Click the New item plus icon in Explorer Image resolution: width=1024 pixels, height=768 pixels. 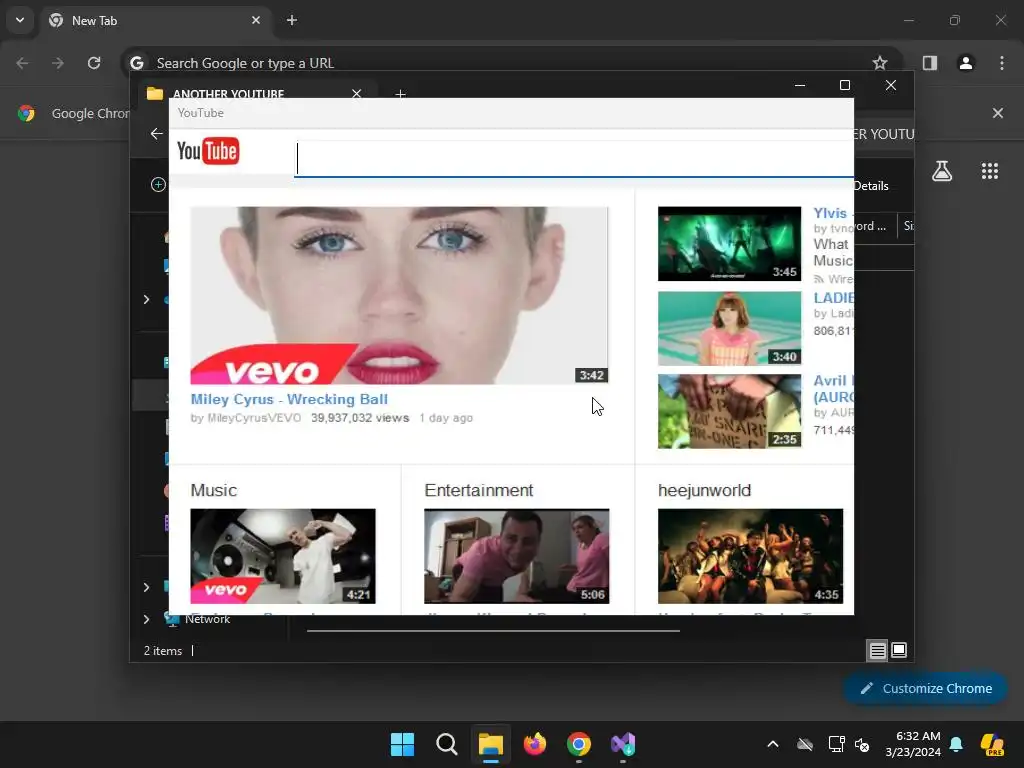pos(158,185)
